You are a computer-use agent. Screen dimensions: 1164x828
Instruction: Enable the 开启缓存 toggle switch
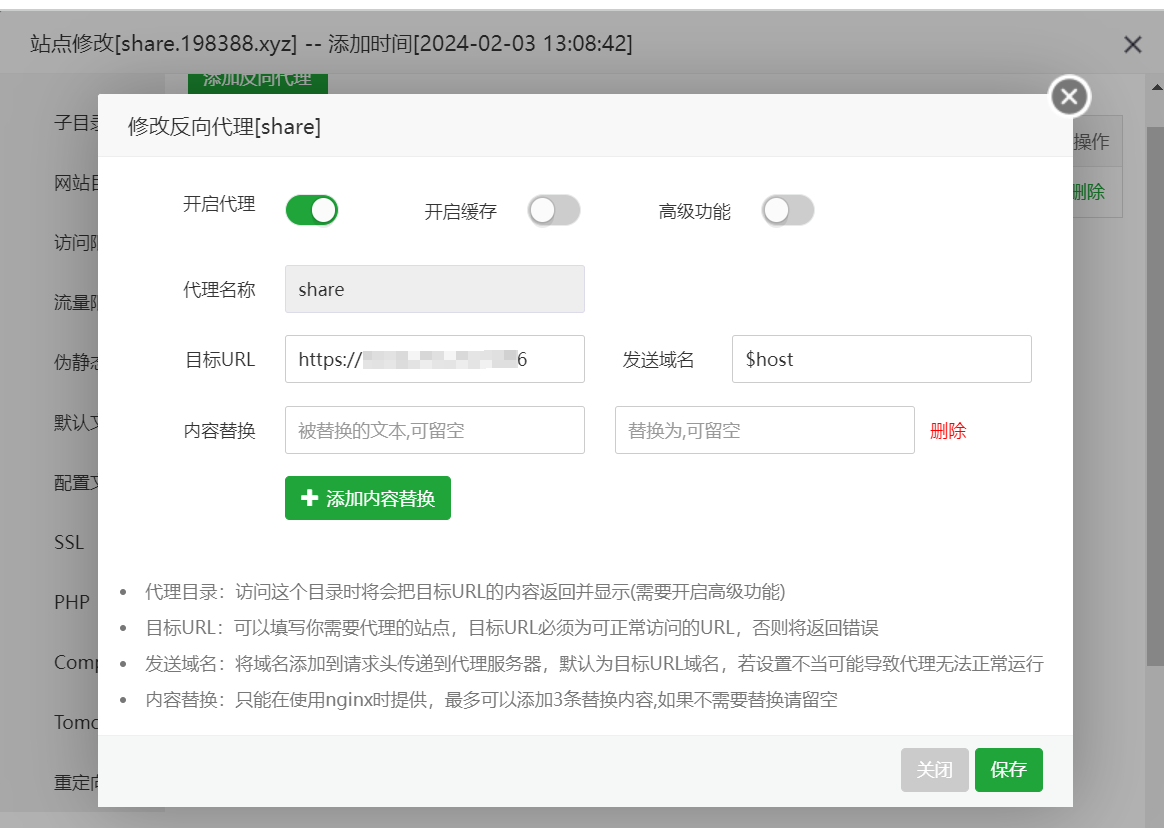(x=554, y=210)
